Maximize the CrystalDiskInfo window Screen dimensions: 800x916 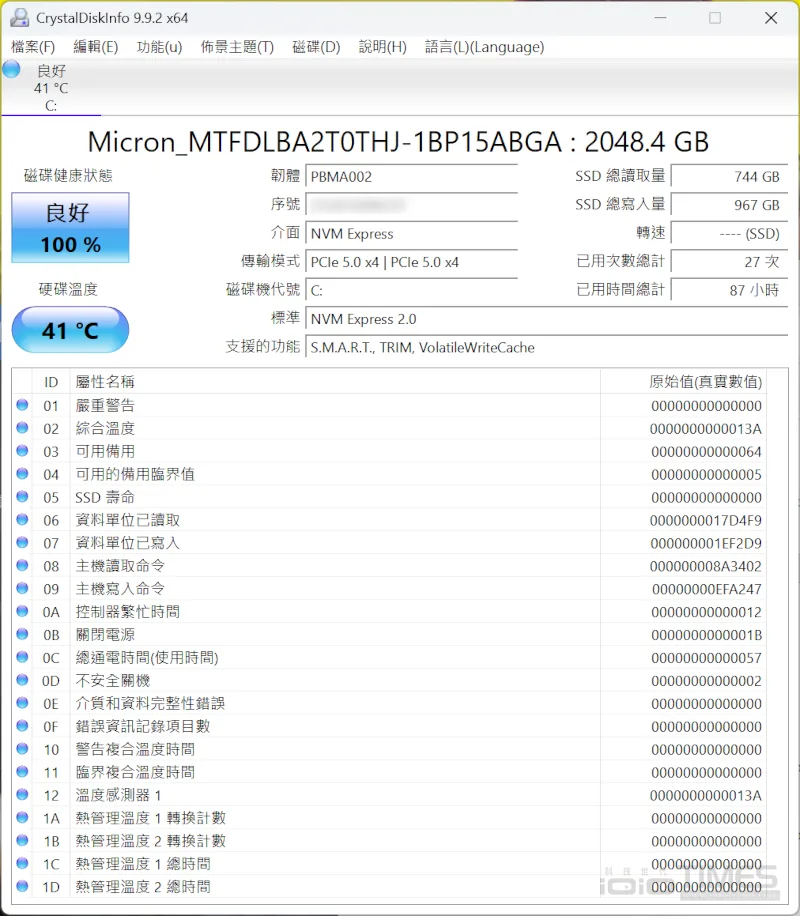tap(715, 18)
